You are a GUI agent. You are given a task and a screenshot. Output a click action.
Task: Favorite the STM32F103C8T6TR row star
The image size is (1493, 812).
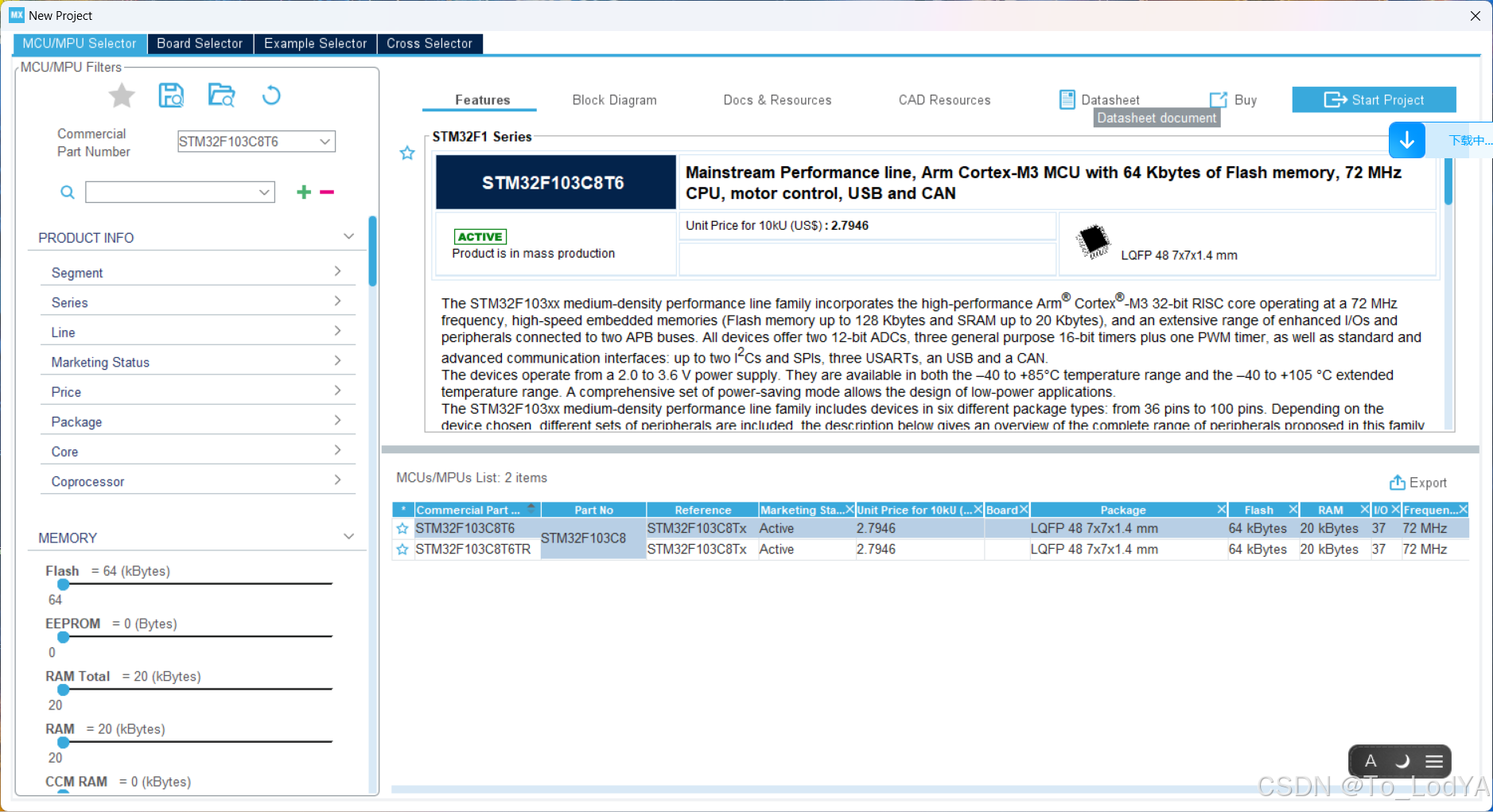pos(402,550)
